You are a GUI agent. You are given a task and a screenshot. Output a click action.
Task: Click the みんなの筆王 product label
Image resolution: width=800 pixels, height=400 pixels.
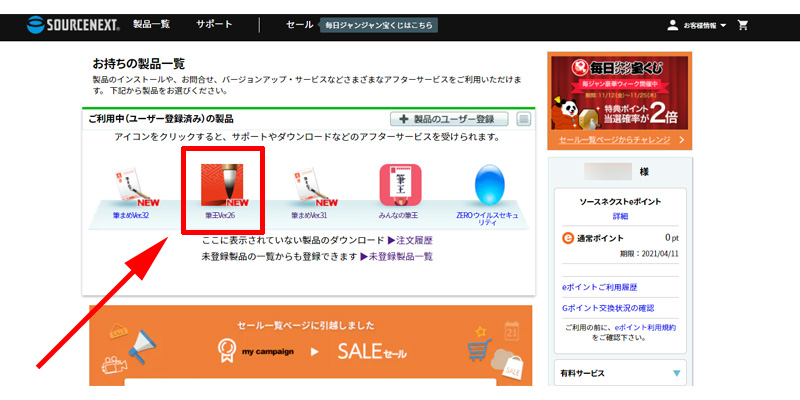[398, 216]
